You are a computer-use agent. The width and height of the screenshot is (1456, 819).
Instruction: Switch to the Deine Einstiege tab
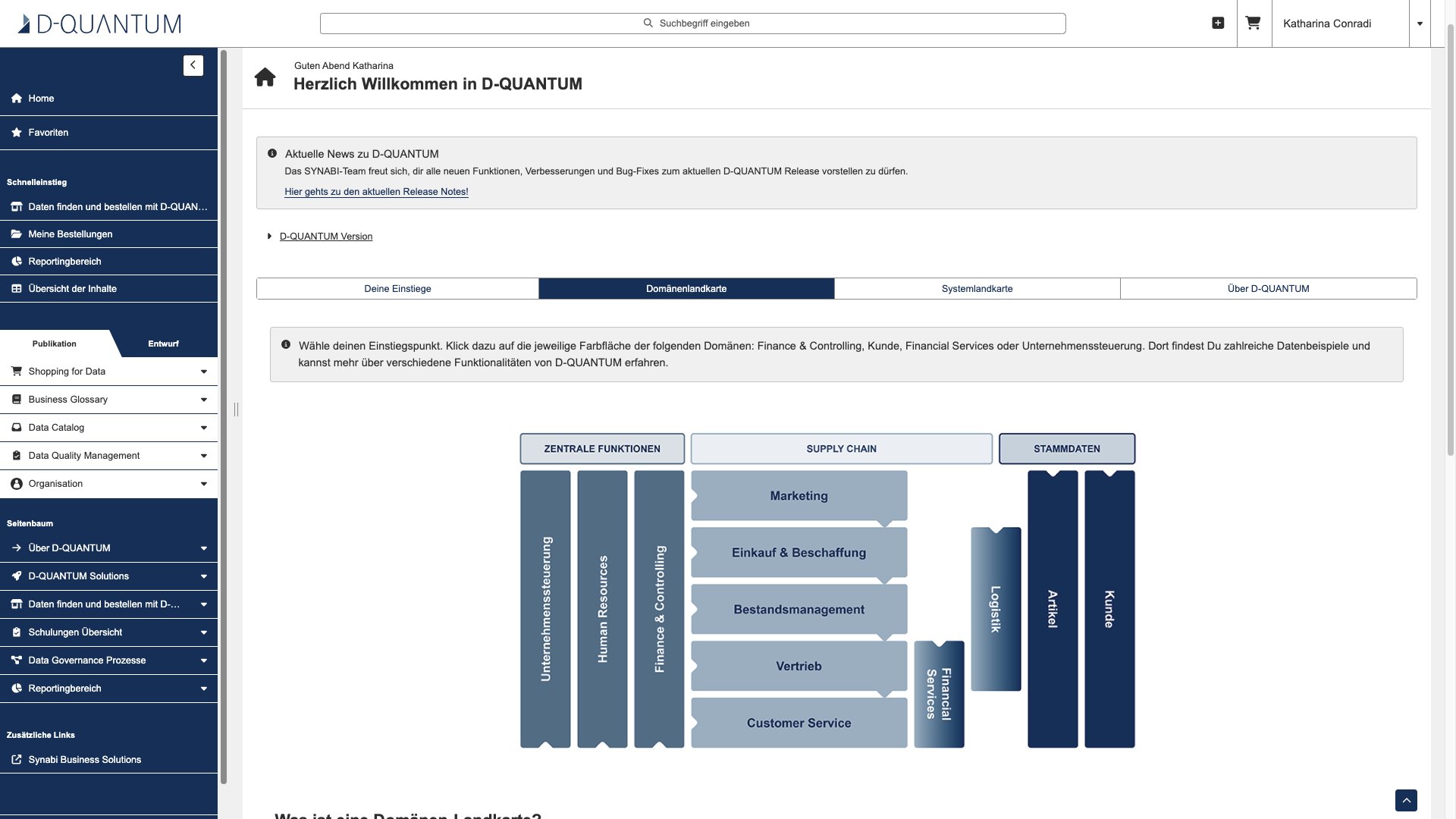click(x=397, y=289)
